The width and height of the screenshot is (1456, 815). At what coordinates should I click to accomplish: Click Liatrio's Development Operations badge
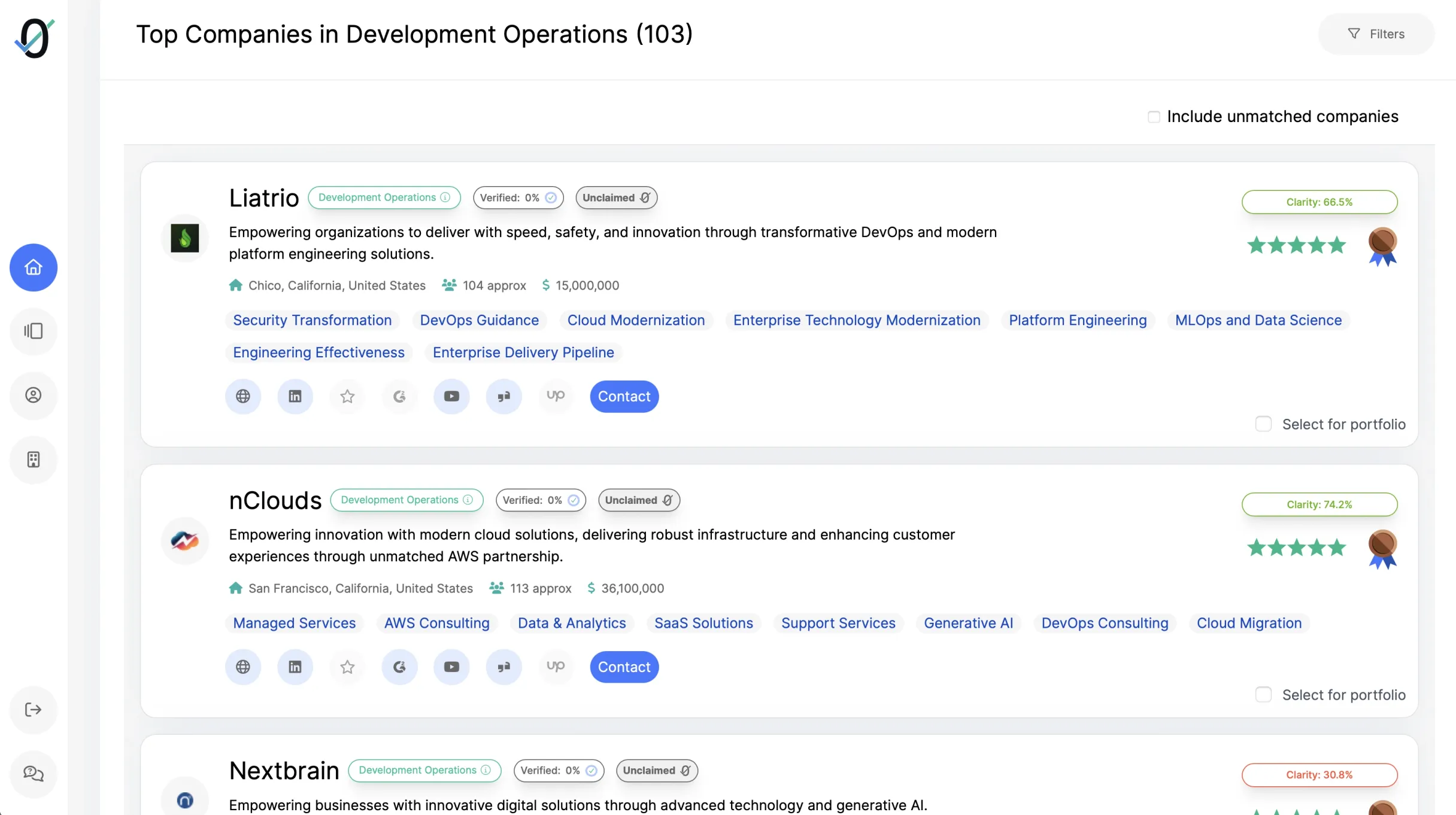coord(384,197)
